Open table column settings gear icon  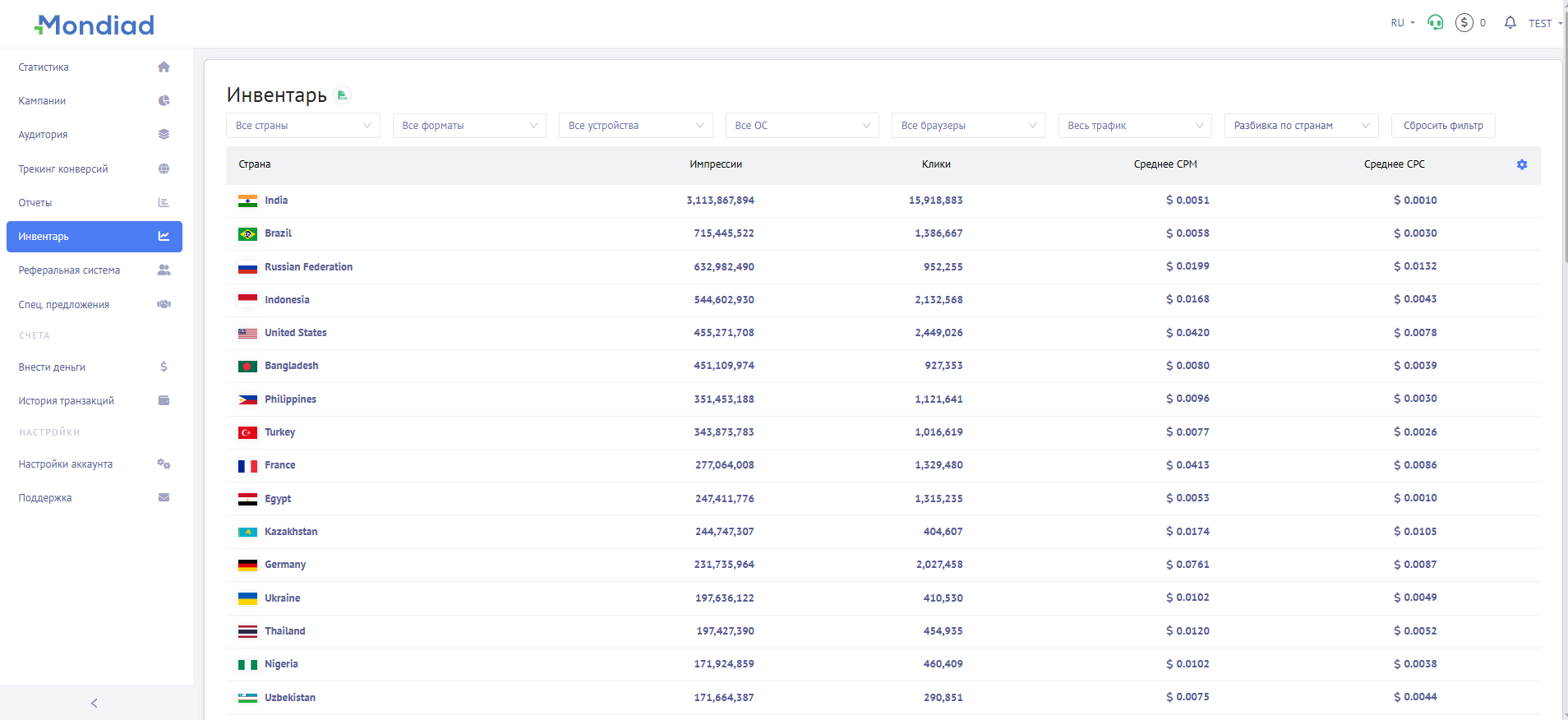tap(1521, 164)
